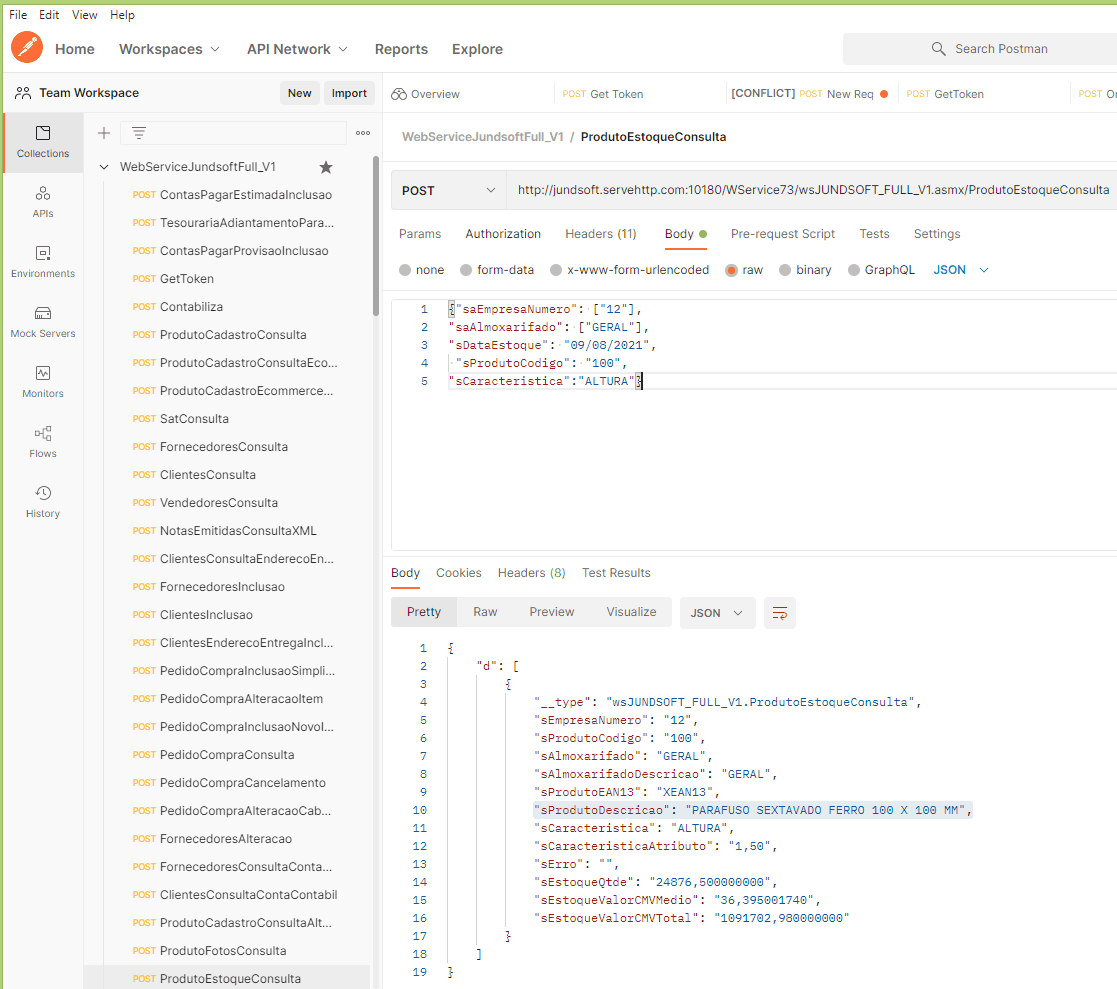Open the File menu
Viewport: 1117px width, 989px height.
[x=18, y=15]
